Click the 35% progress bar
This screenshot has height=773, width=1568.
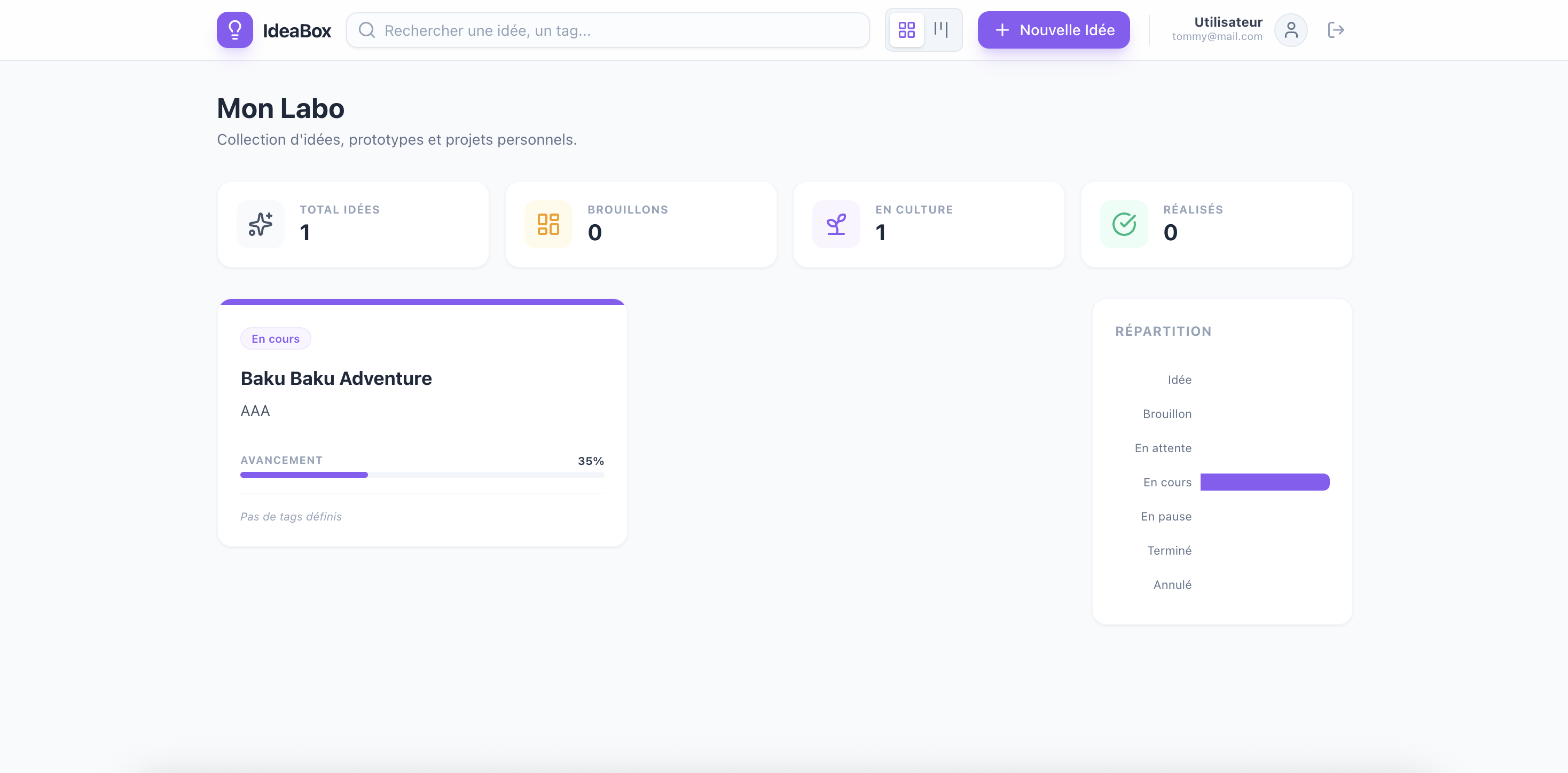click(422, 475)
